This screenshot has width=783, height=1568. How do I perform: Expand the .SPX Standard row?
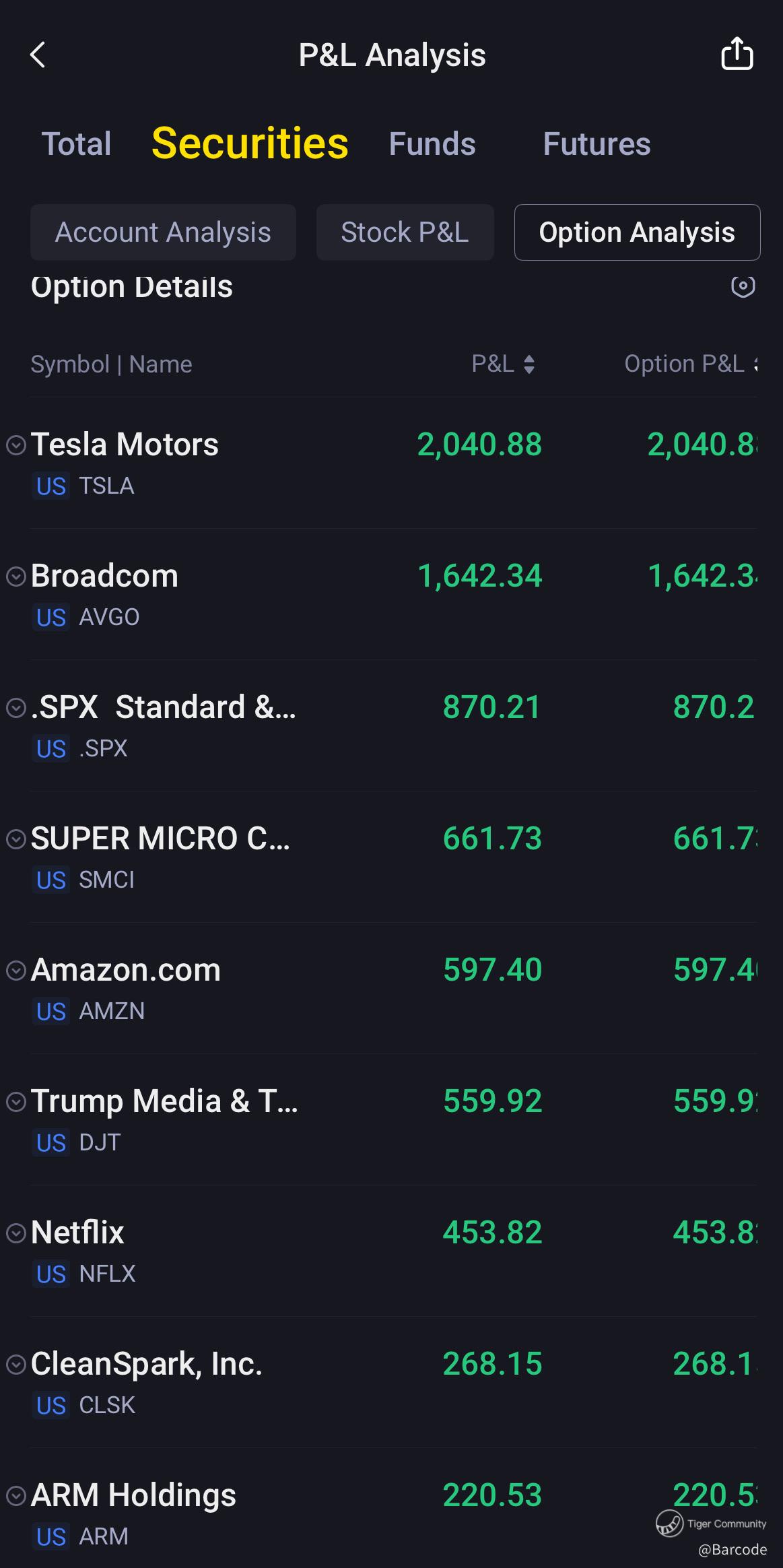[16, 707]
